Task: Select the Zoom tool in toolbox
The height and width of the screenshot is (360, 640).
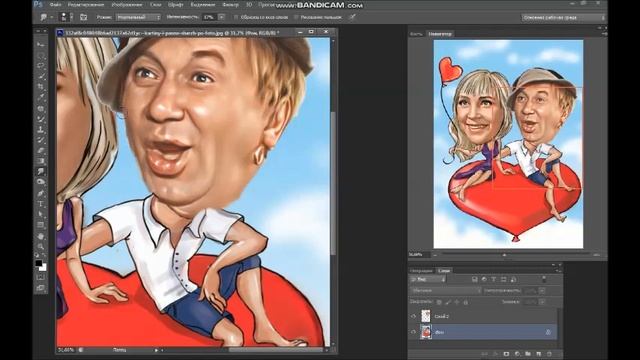Action: pos(41,246)
